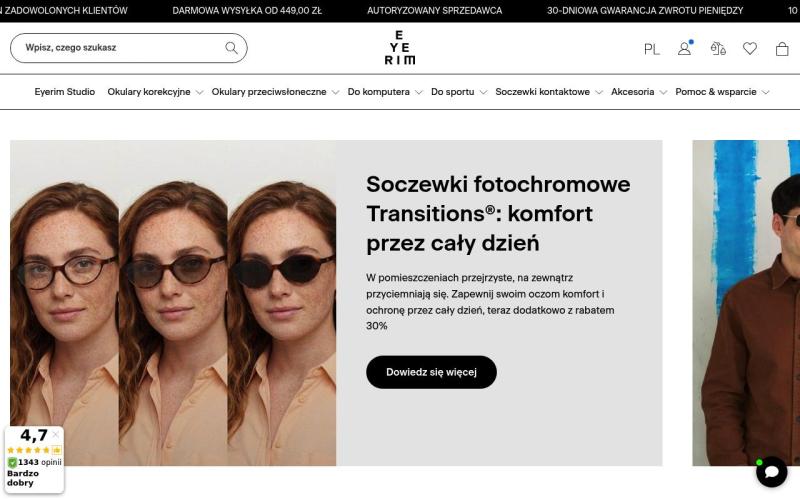Click the Dowiedz się więcej button

(x=431, y=372)
